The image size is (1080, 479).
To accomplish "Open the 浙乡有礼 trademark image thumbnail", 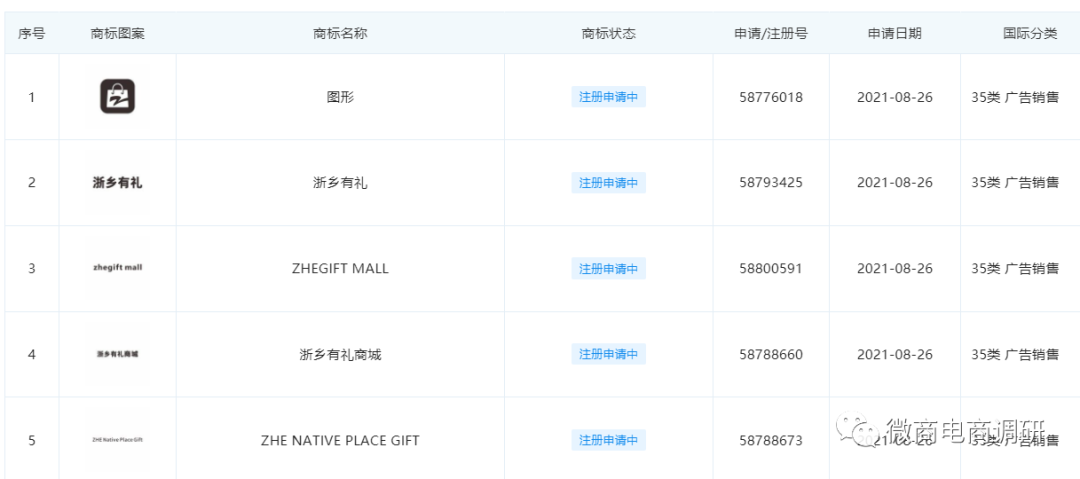I will [117, 183].
